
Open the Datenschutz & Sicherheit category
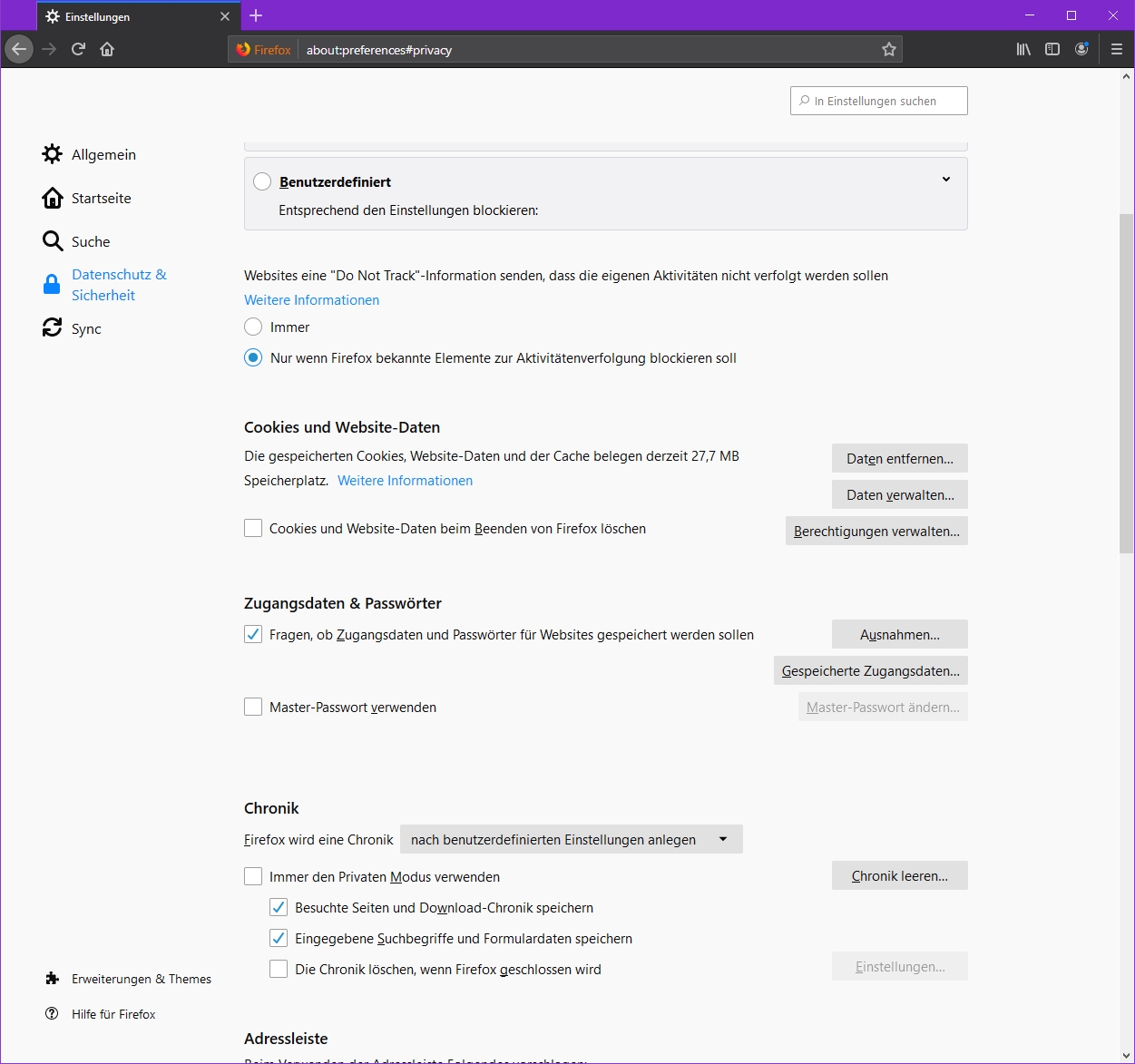pos(104,285)
